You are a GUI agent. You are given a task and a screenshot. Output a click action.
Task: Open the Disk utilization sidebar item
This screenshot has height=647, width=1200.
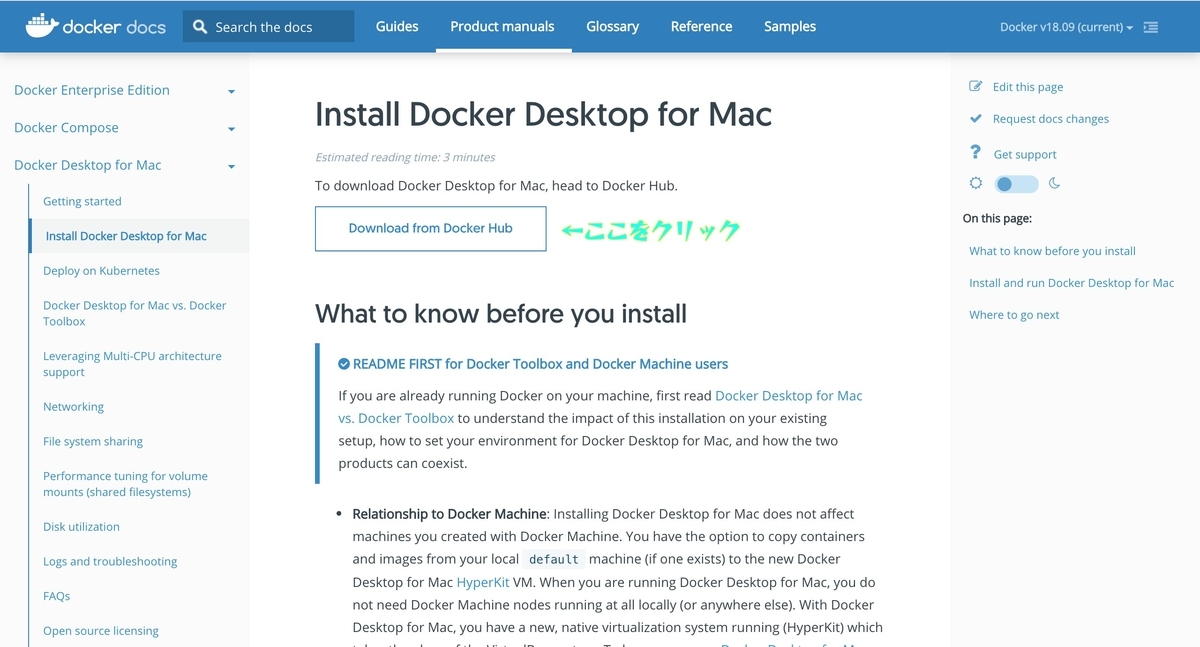tap(81, 527)
